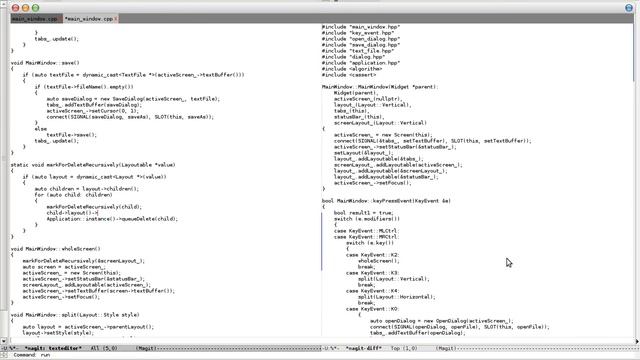Viewport: 640px width, 360px height.
Task: Click line with dynamic_cast<Layout *>(value)
Action: tap(94, 177)
